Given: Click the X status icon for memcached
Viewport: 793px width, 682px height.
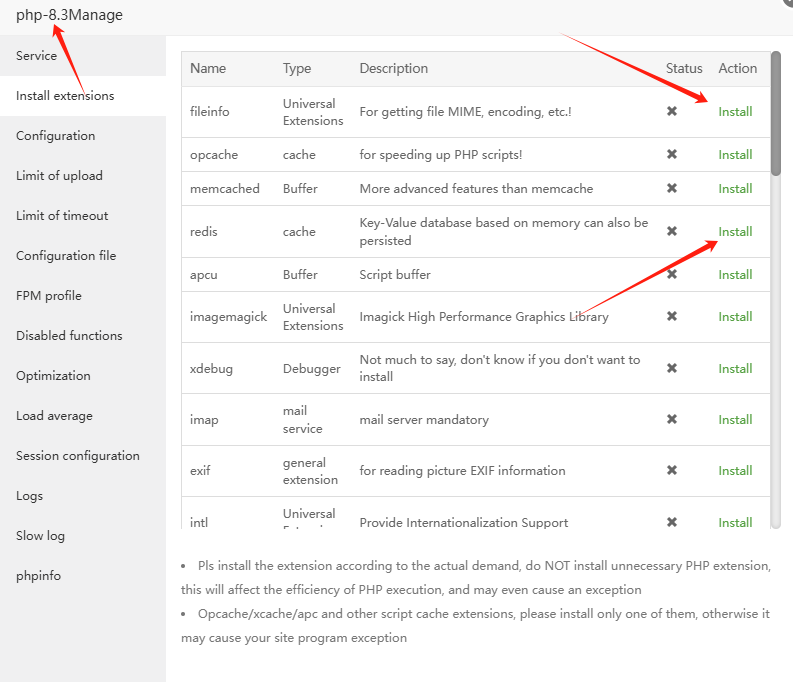Looking at the screenshot, I should point(672,188).
